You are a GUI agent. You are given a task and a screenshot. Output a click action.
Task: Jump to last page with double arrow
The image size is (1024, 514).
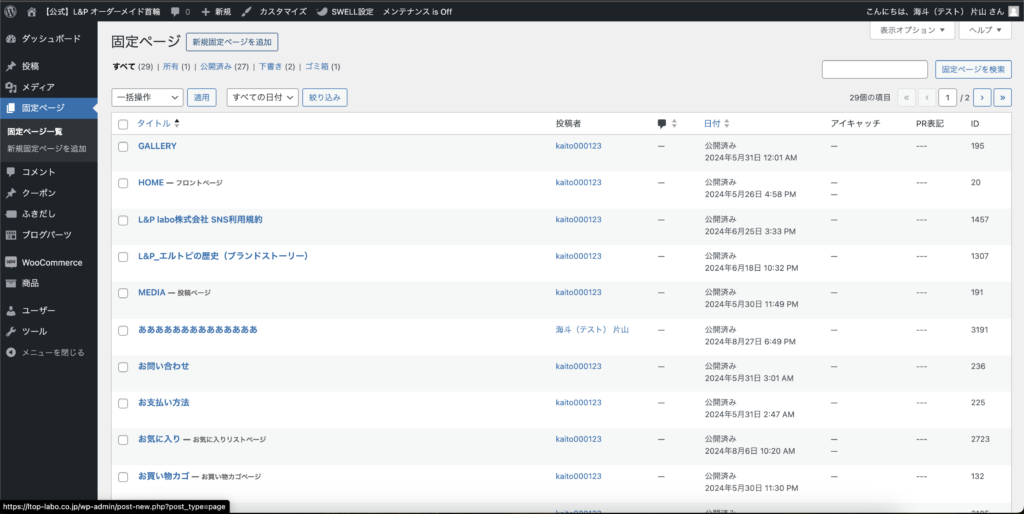pyautogui.click(x=1002, y=97)
